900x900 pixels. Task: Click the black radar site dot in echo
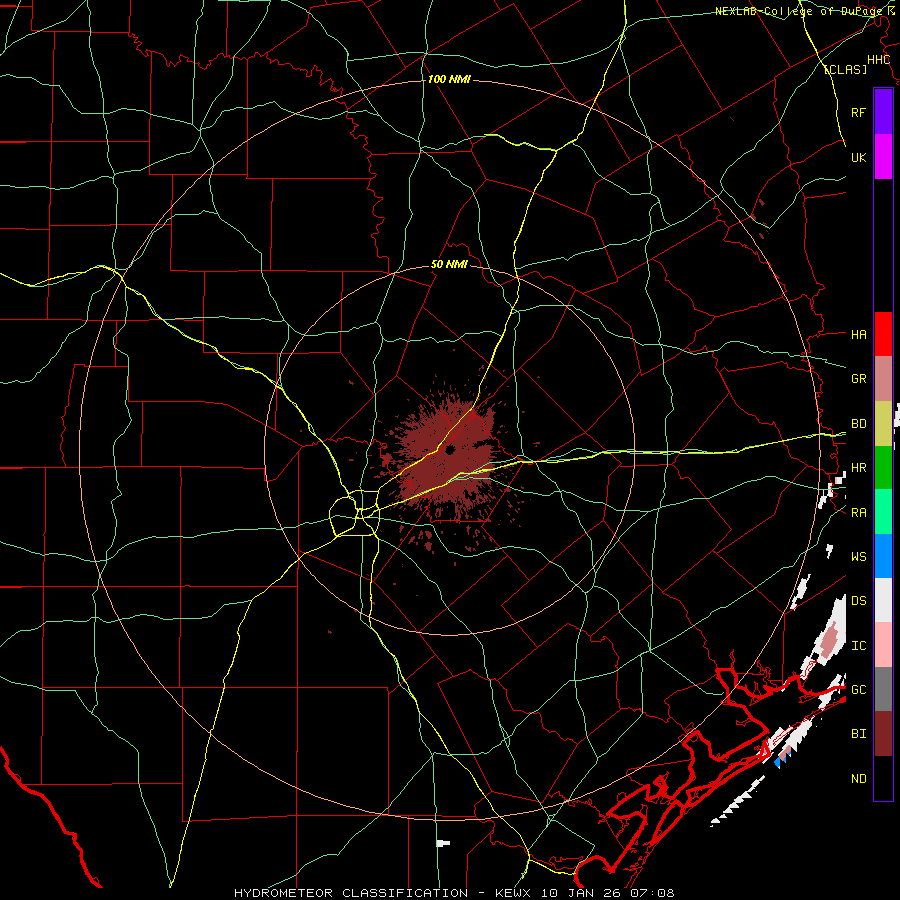pyautogui.click(x=449, y=449)
